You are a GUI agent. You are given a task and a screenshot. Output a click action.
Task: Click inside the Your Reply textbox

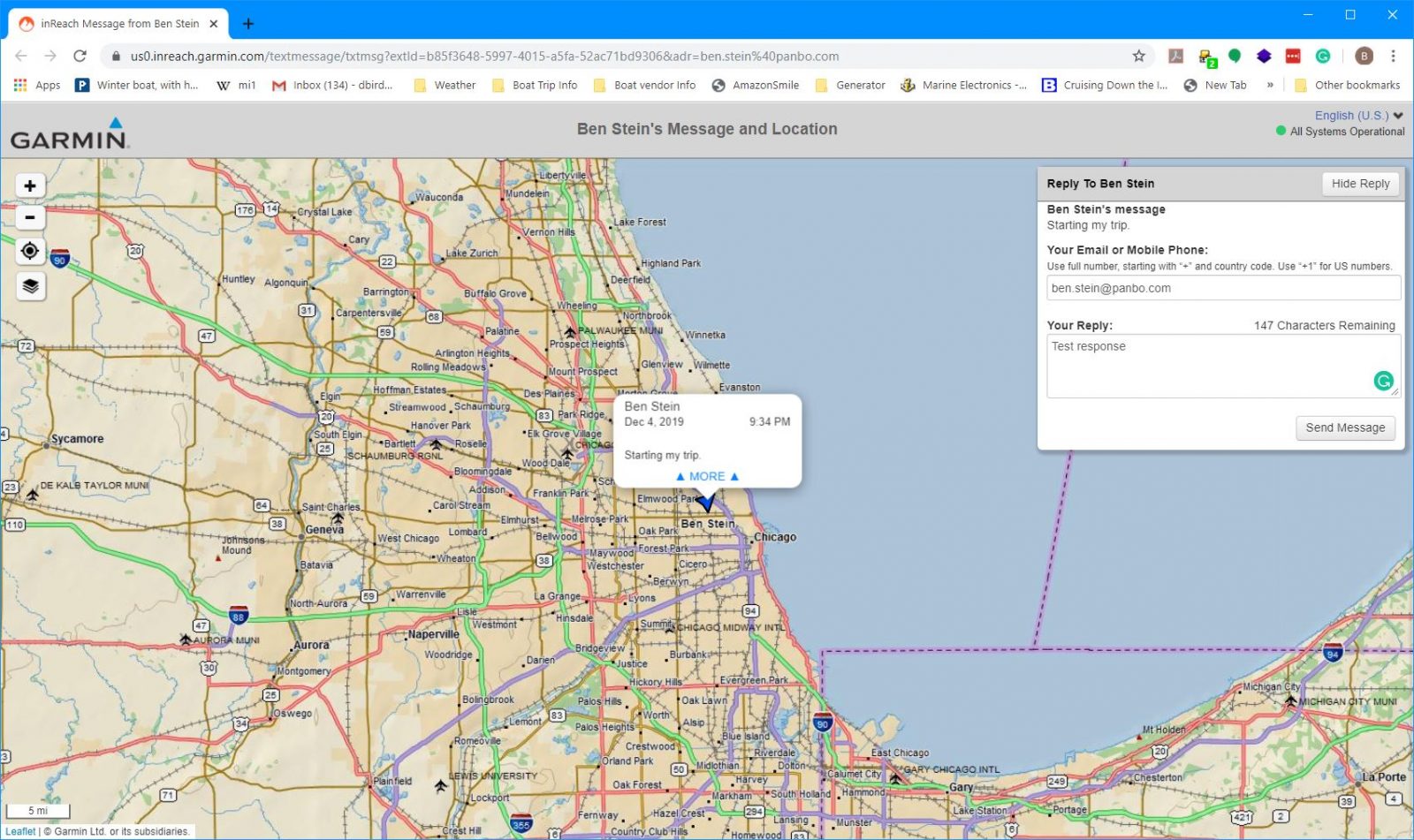[1223, 366]
